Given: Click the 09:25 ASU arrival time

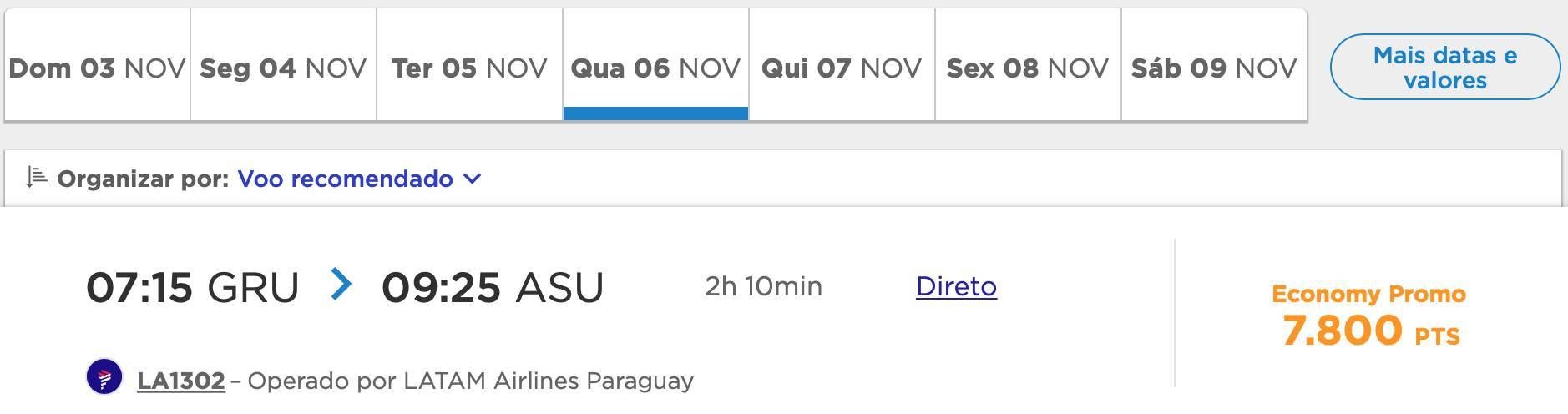Looking at the screenshot, I should coord(493,287).
